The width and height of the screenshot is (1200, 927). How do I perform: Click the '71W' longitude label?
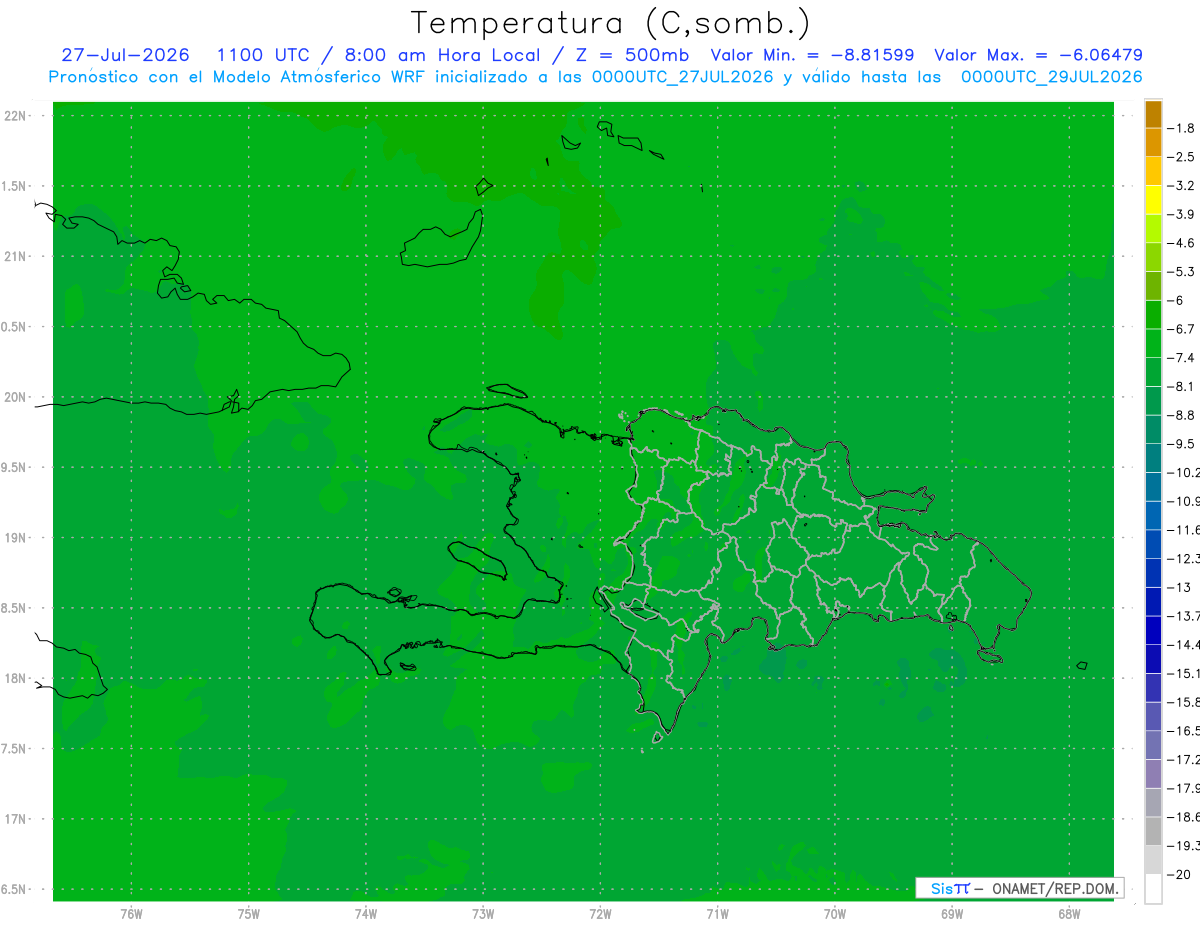tap(717, 913)
